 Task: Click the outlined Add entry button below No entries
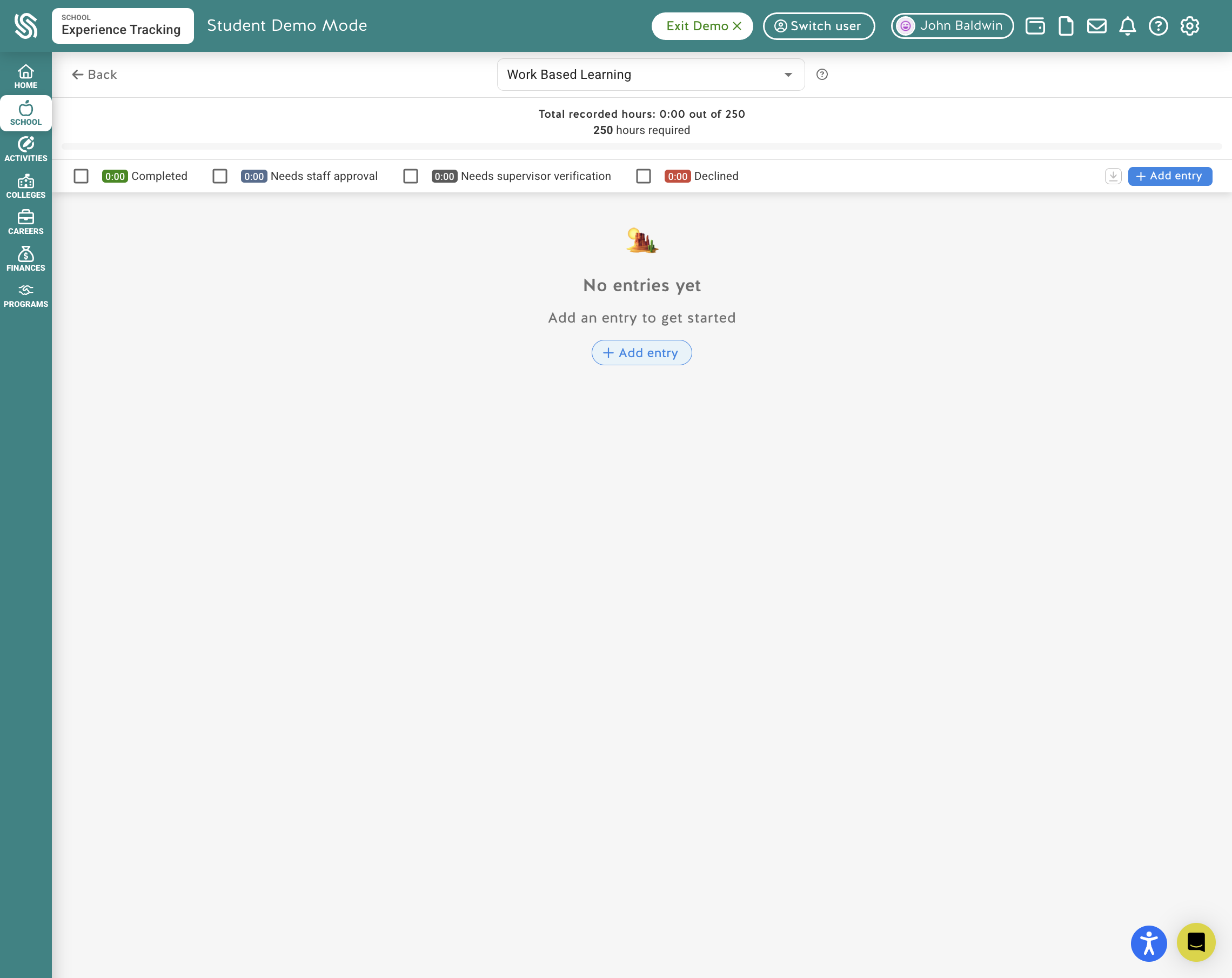[x=641, y=352]
